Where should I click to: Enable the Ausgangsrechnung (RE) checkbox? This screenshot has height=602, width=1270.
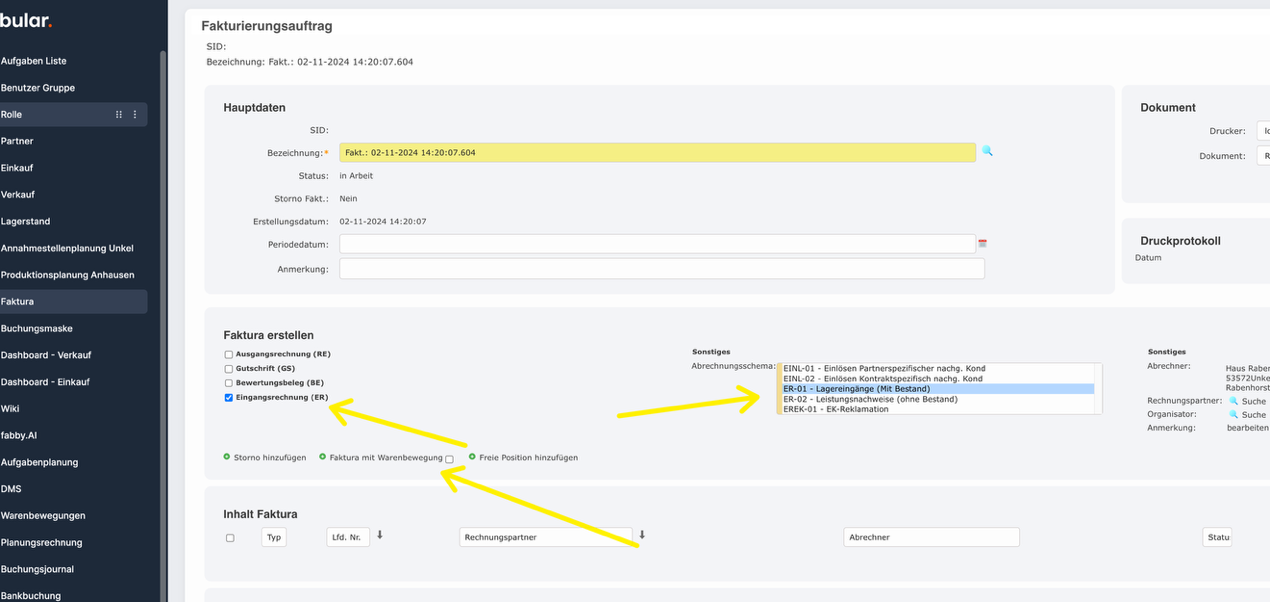tap(229, 354)
